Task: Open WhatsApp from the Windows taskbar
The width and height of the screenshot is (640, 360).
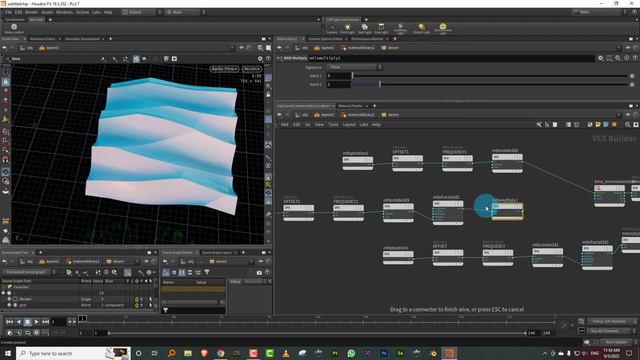Action: tap(351, 353)
